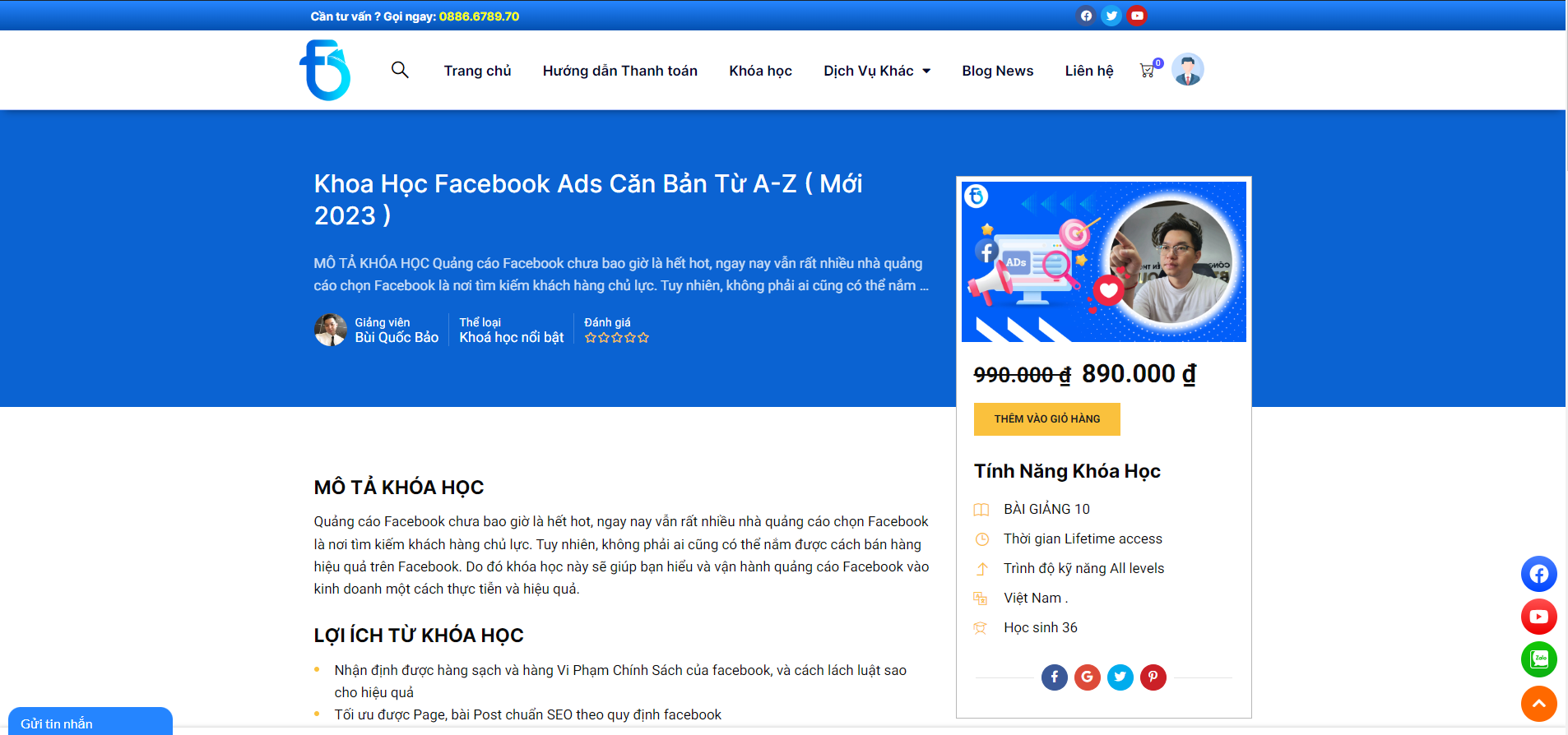This screenshot has height=735, width=1568.
Task: Click text Học sinh 36
Action: point(1041,628)
